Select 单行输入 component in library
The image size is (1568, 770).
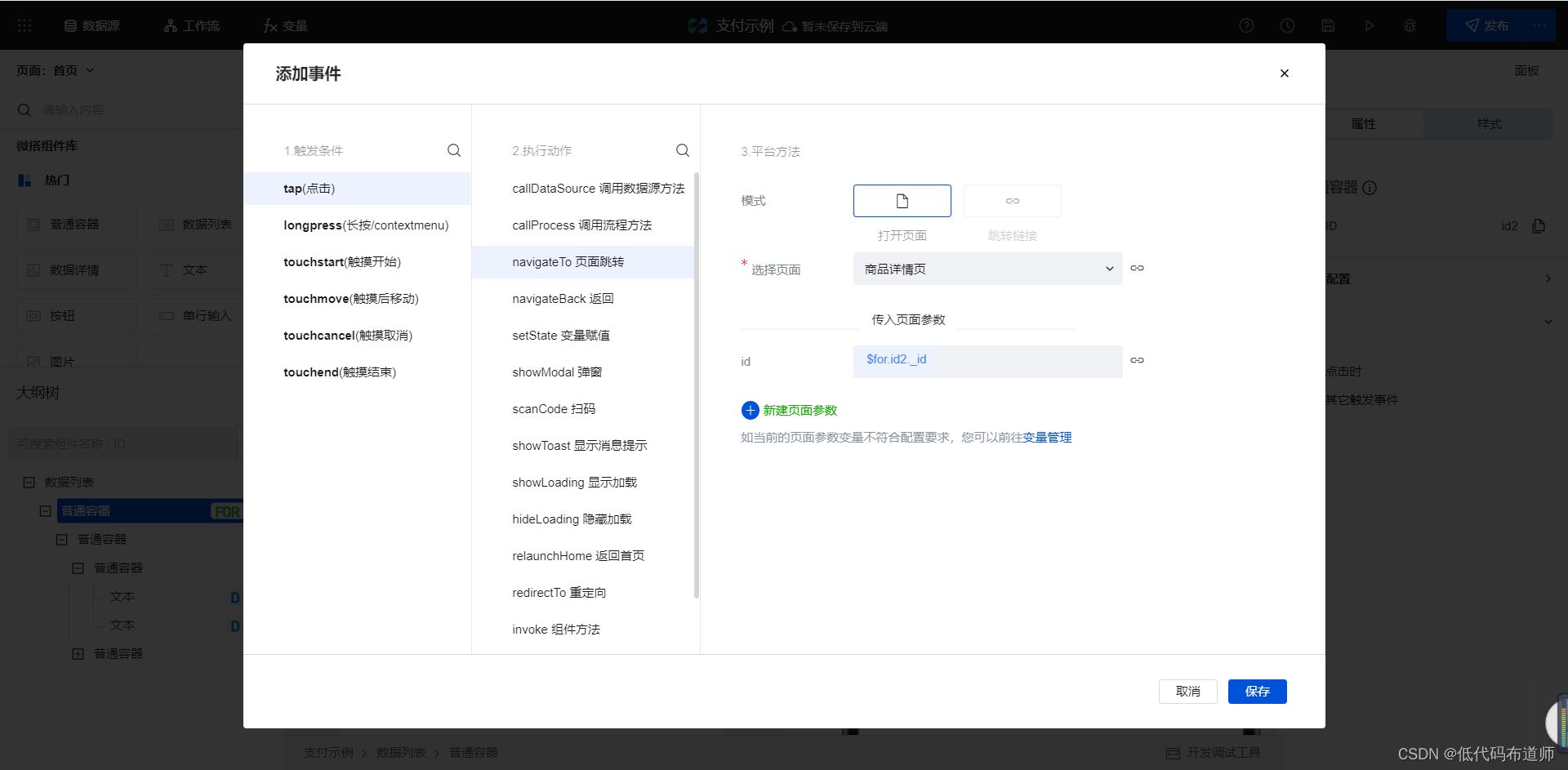(196, 316)
